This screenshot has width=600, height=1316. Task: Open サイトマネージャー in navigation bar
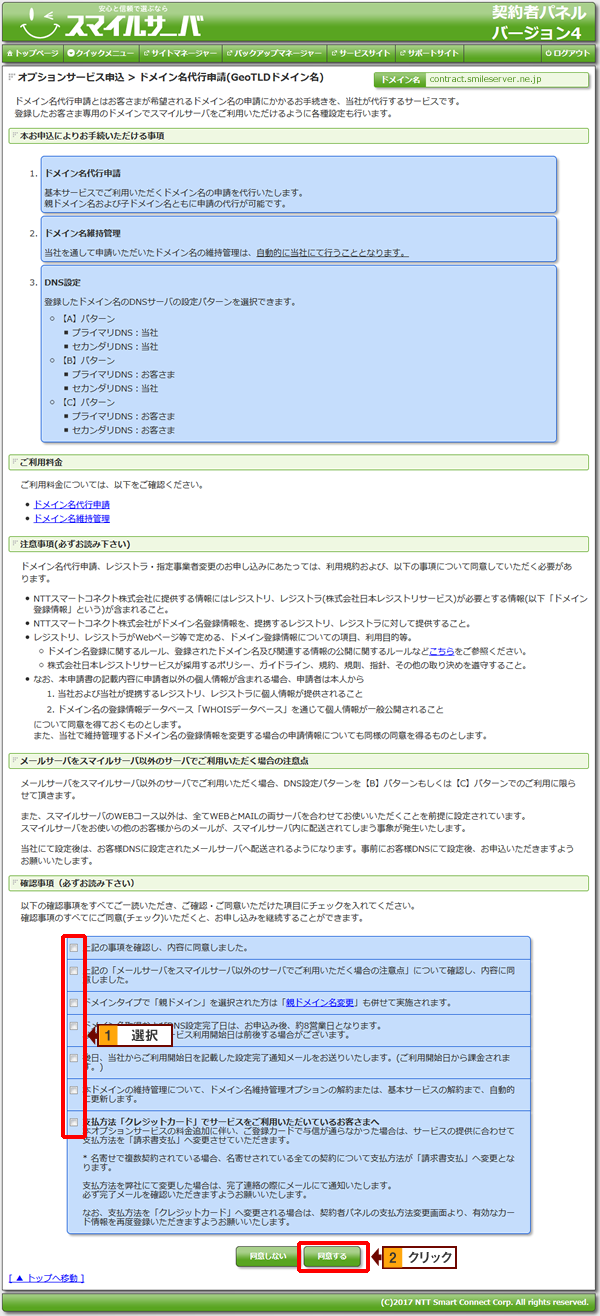181,52
